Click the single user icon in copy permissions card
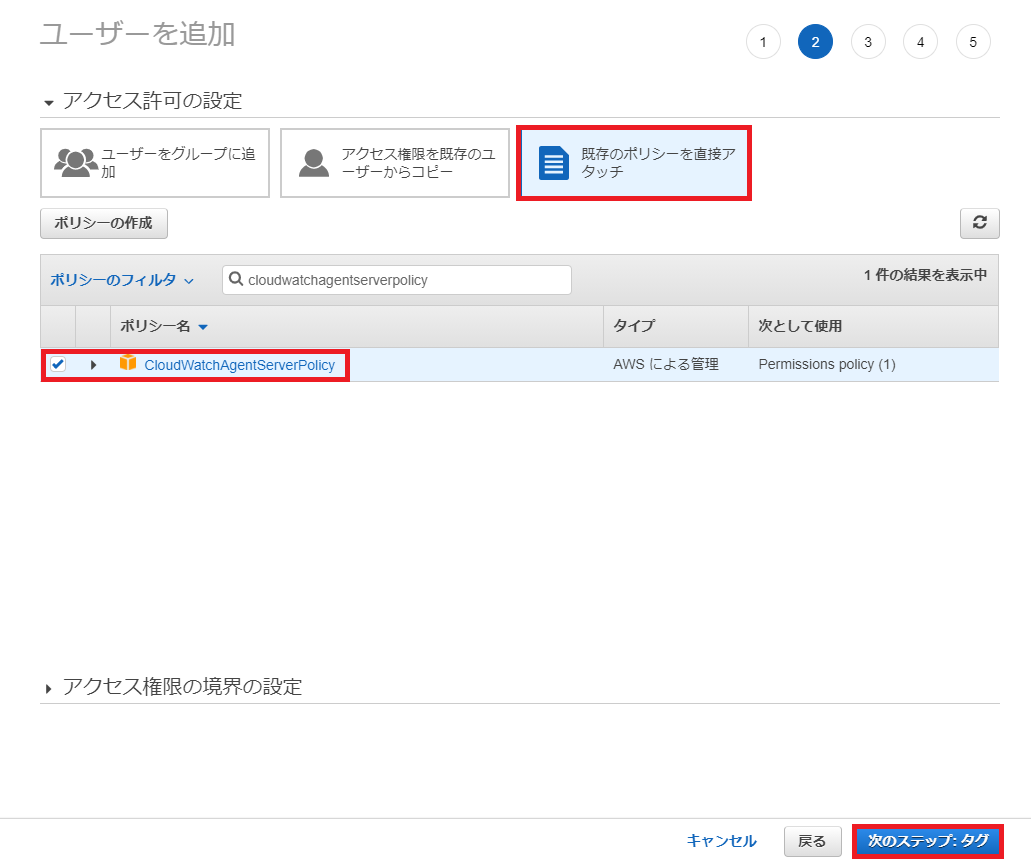Screen dimensions: 1031x860 tap(314, 163)
